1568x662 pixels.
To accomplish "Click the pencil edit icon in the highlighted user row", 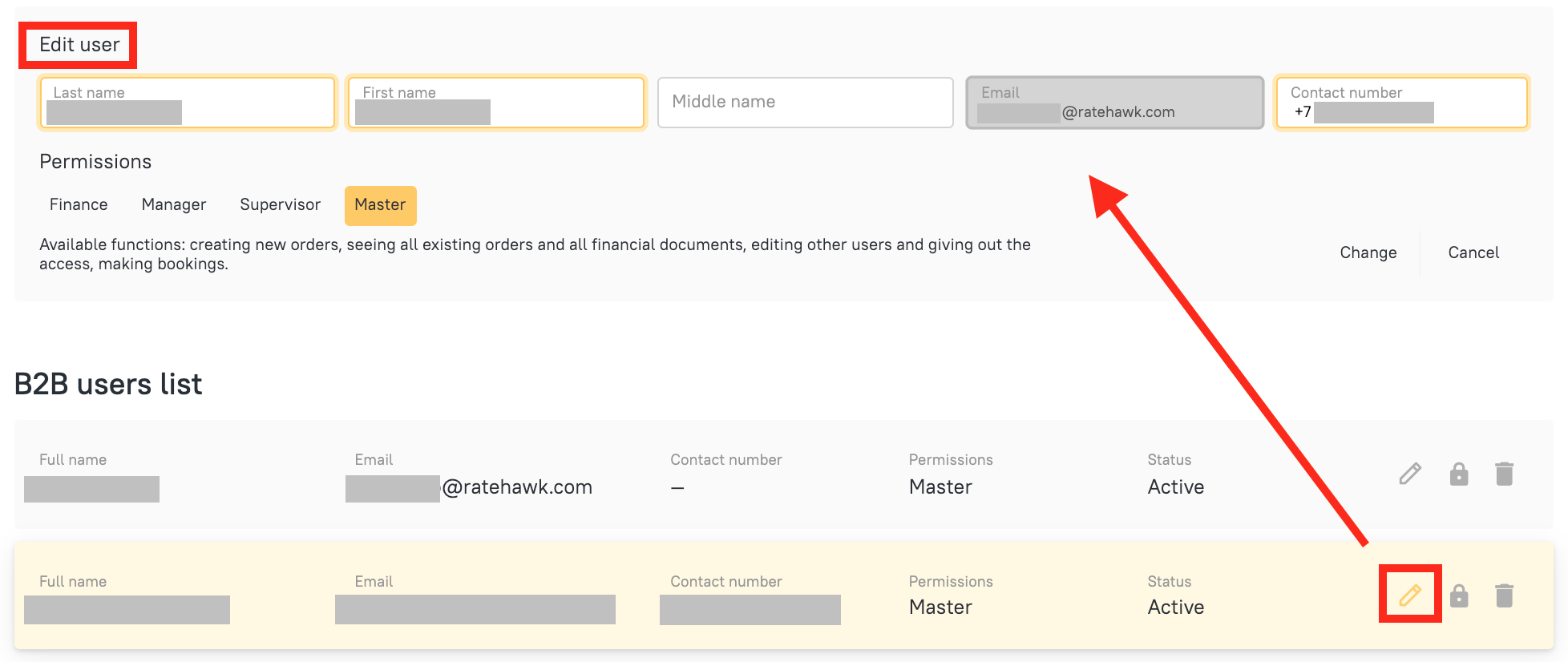I will point(1410,595).
